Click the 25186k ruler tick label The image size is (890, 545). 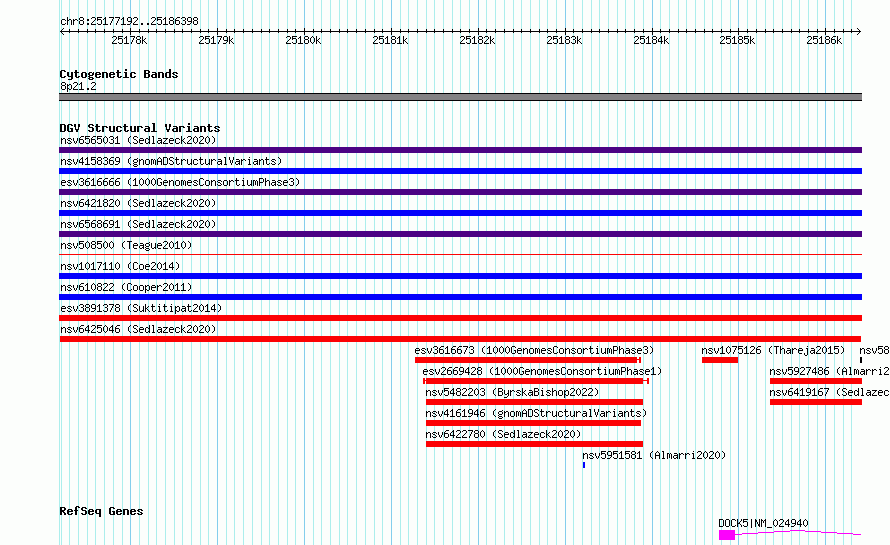click(824, 40)
